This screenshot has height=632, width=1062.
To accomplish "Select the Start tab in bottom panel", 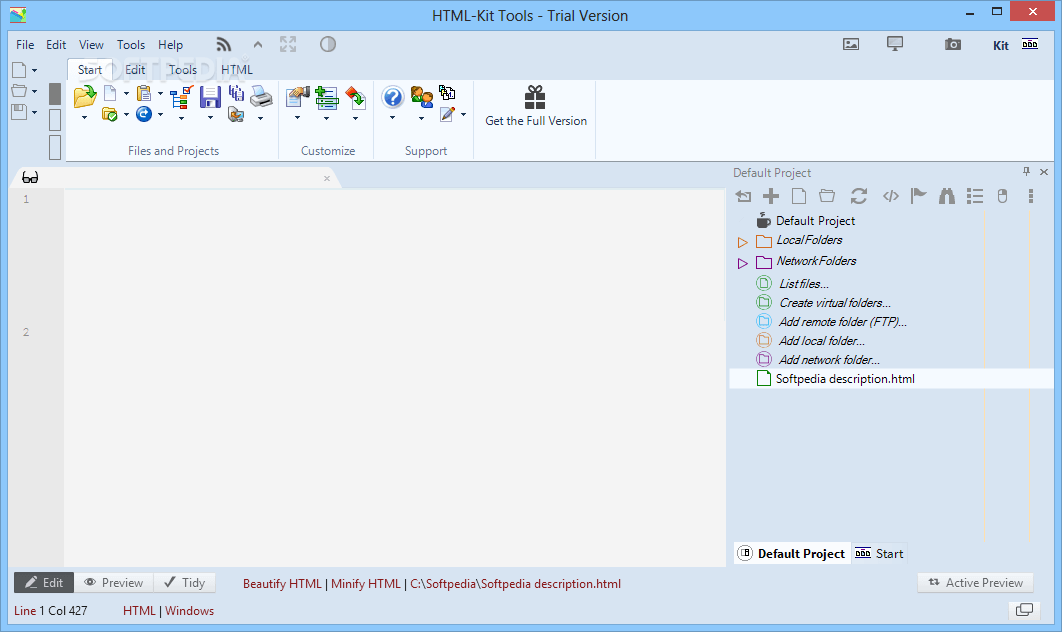I will click(879, 553).
